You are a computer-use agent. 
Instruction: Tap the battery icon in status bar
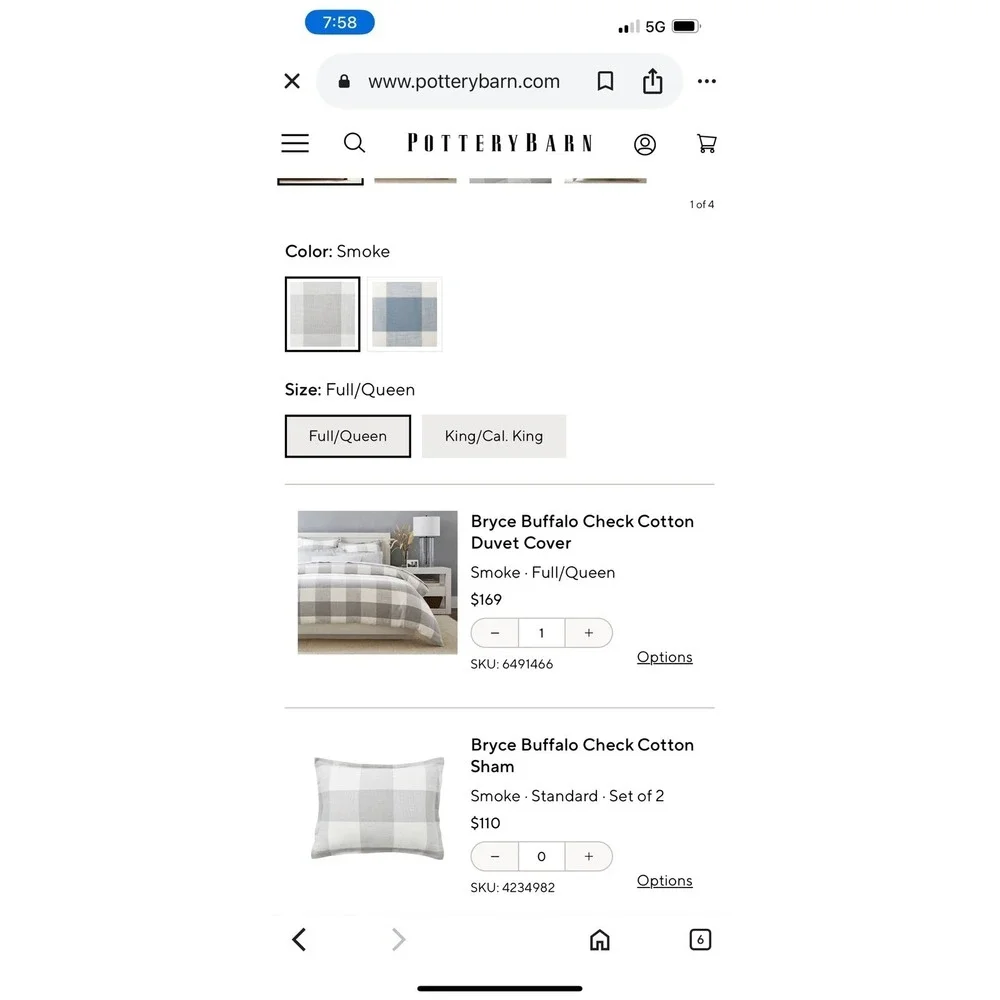[x=686, y=26]
